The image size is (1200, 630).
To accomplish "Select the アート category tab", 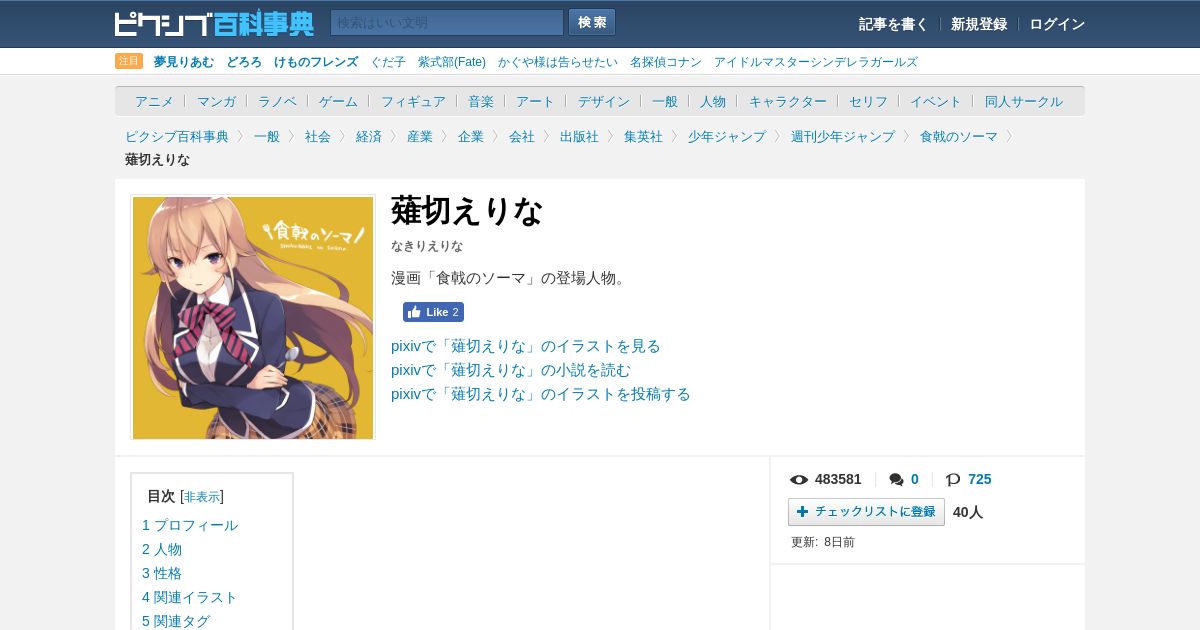I will (x=535, y=101).
